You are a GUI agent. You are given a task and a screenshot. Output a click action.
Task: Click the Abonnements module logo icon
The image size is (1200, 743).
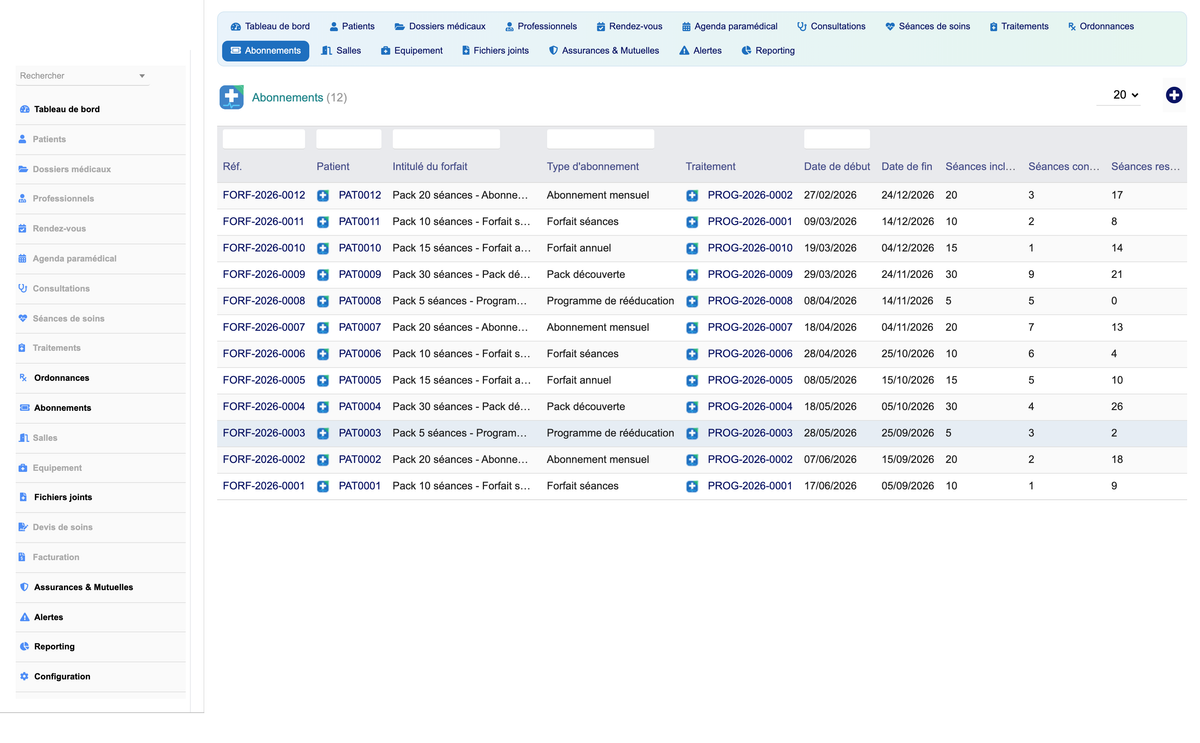[231, 97]
